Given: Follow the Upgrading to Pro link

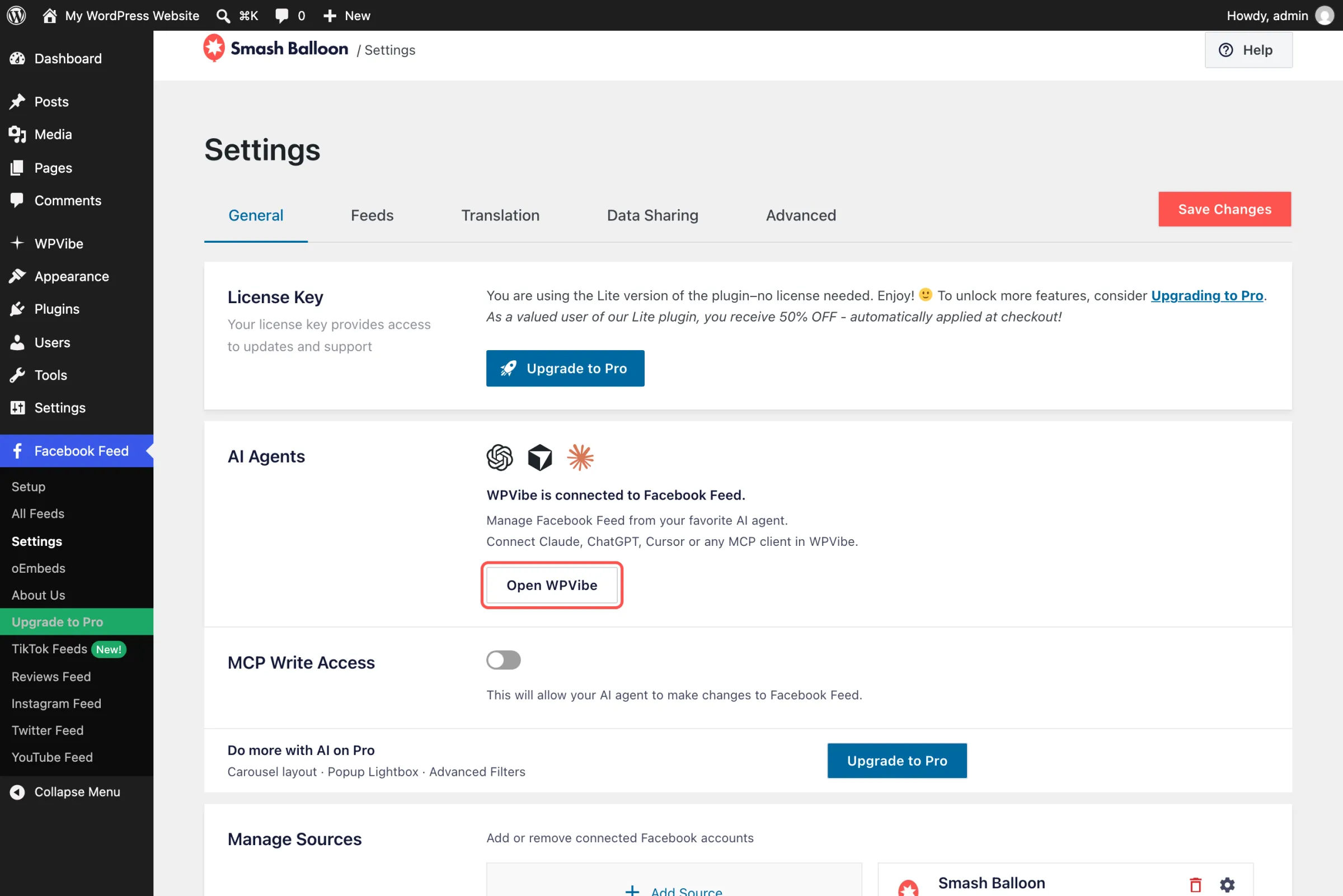Looking at the screenshot, I should (1206, 295).
